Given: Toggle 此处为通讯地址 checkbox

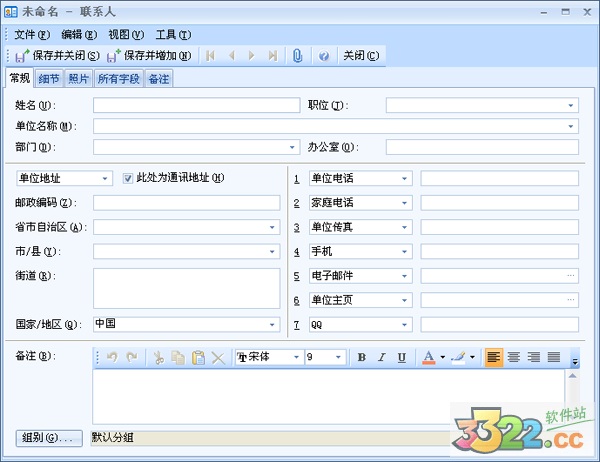Looking at the screenshot, I should point(128,178).
